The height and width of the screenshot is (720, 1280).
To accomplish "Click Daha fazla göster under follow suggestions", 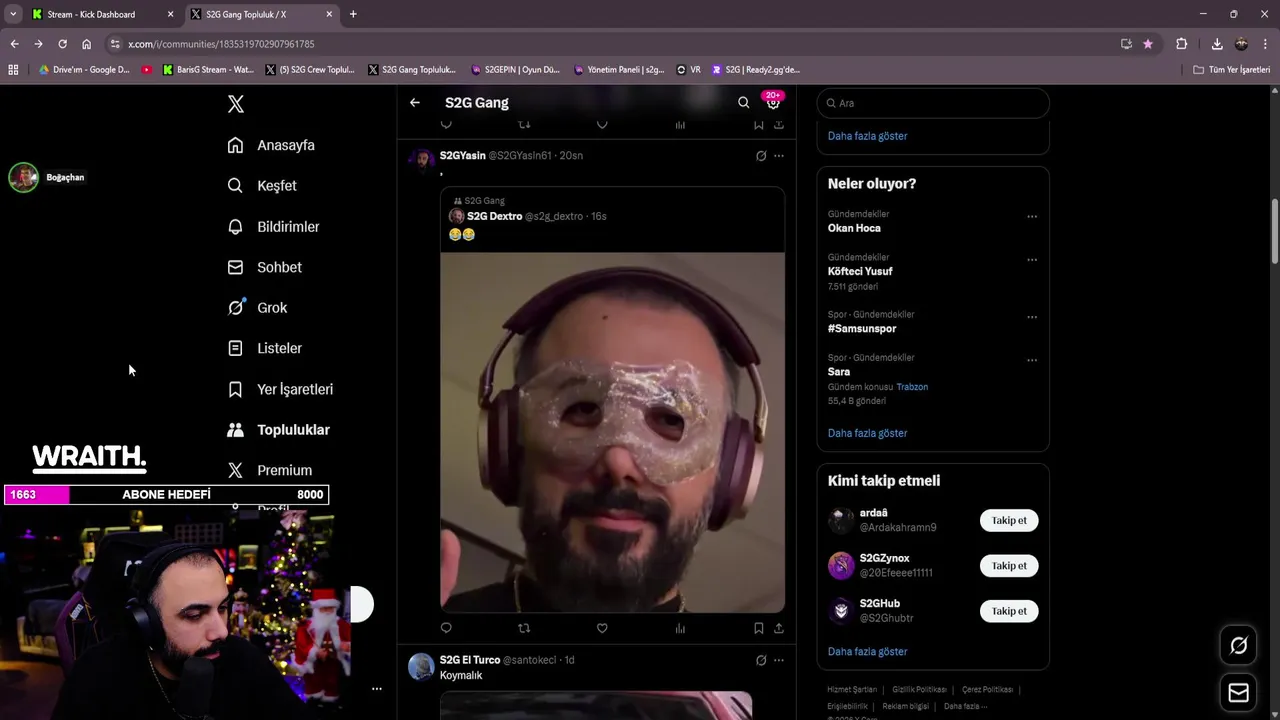I will click(867, 651).
